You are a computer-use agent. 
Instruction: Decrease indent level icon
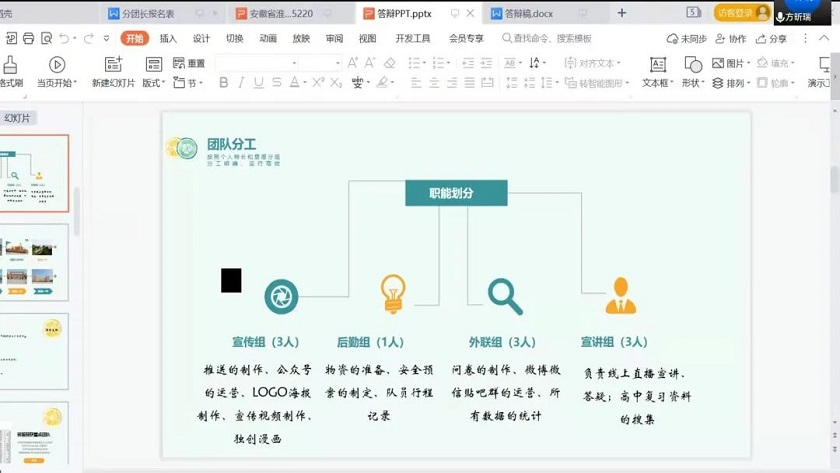click(468, 63)
